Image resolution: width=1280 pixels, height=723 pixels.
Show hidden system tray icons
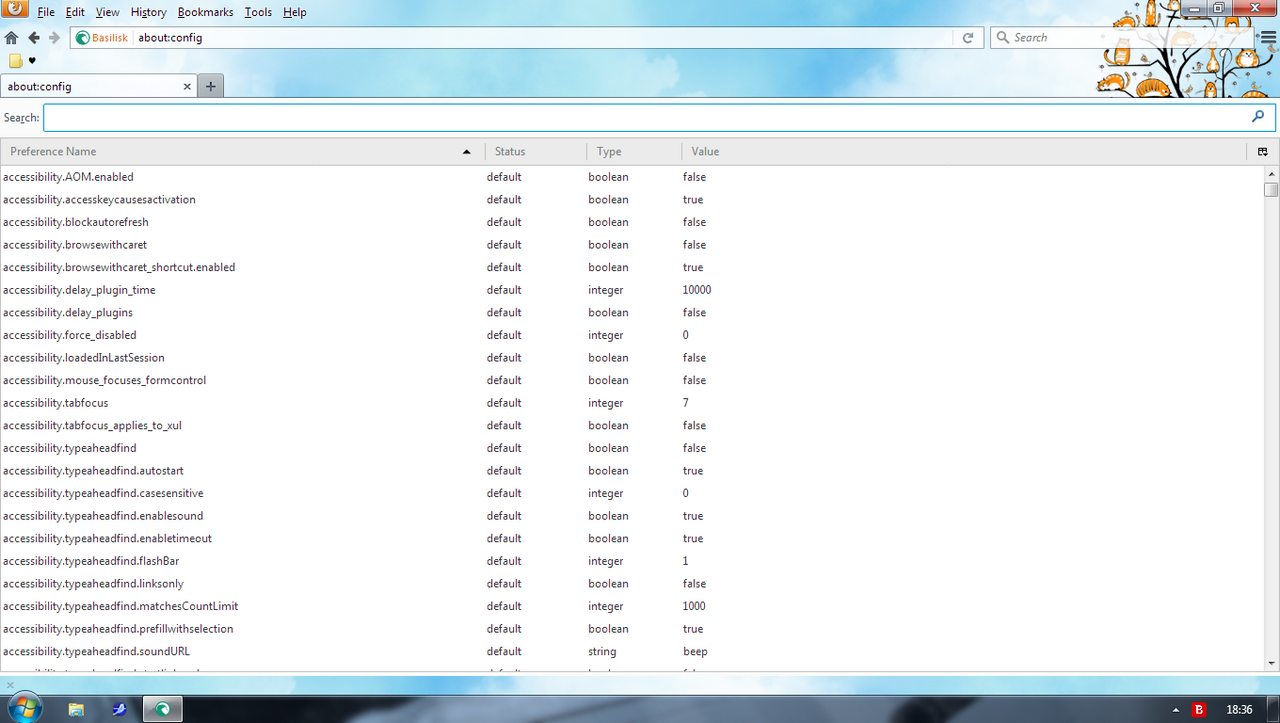pyautogui.click(x=1176, y=709)
